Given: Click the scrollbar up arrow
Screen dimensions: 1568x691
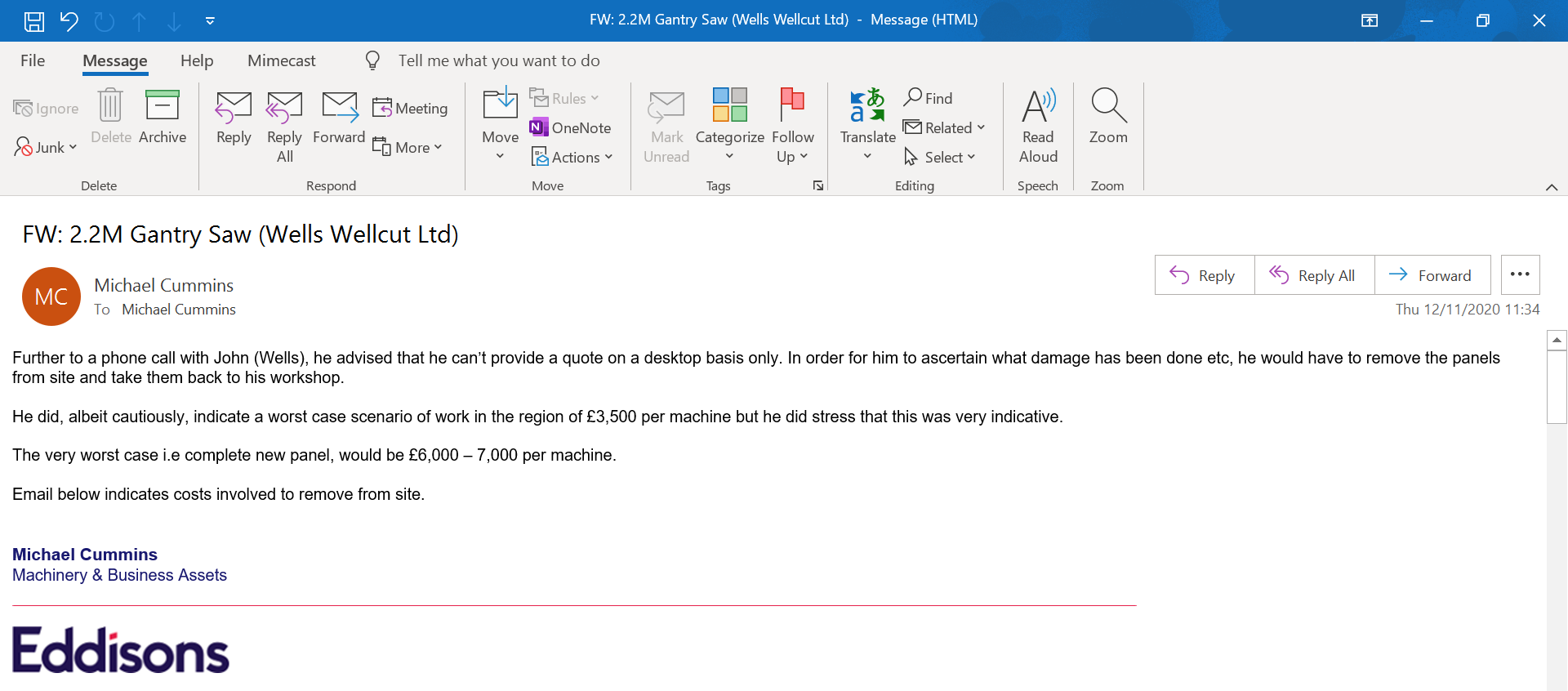Looking at the screenshot, I should (1557, 340).
